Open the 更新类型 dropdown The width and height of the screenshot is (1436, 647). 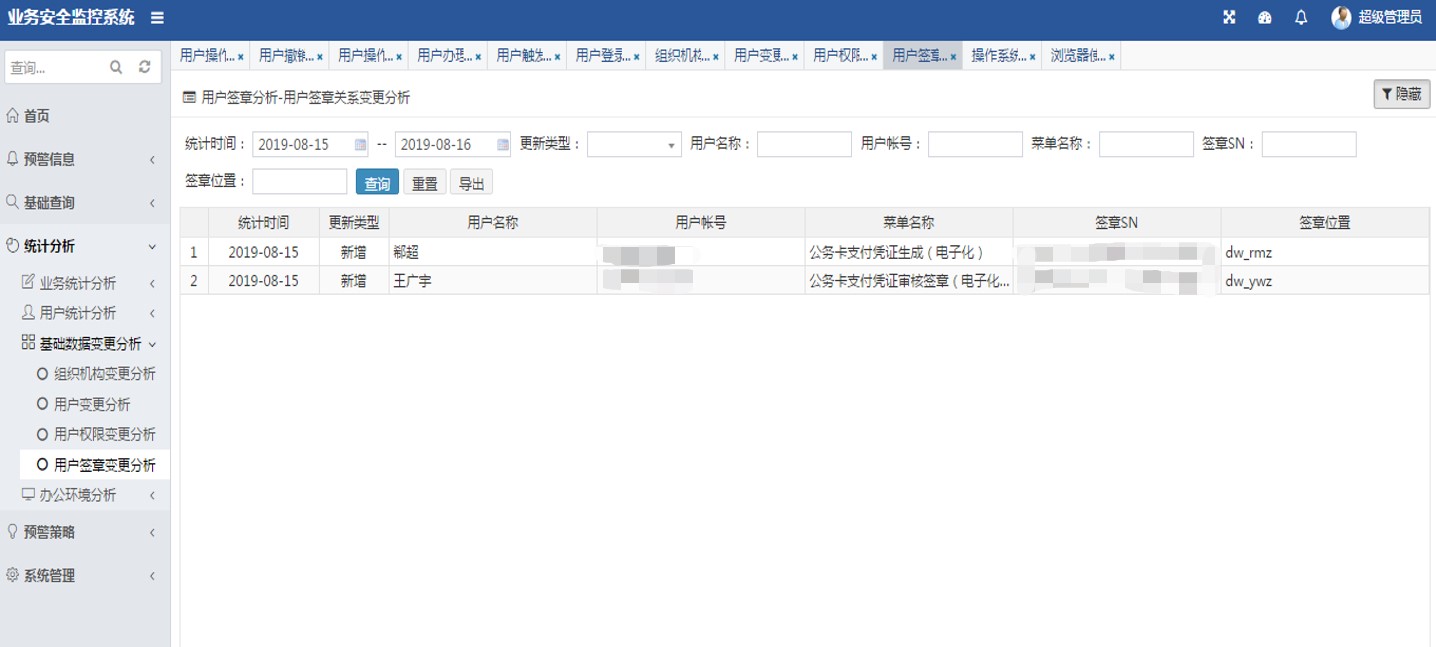(x=634, y=145)
